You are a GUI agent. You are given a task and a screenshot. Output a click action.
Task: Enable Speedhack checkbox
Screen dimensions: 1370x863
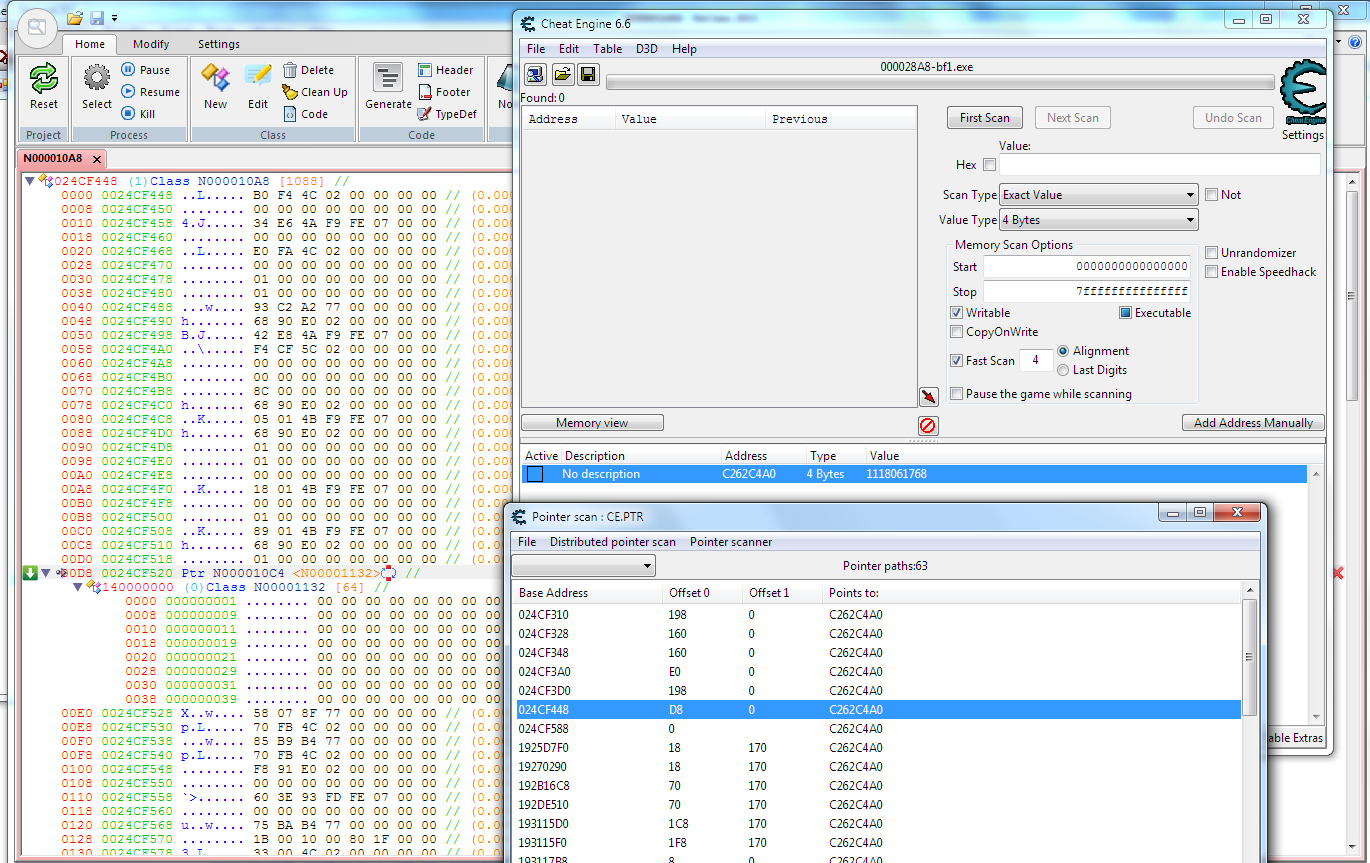1212,272
